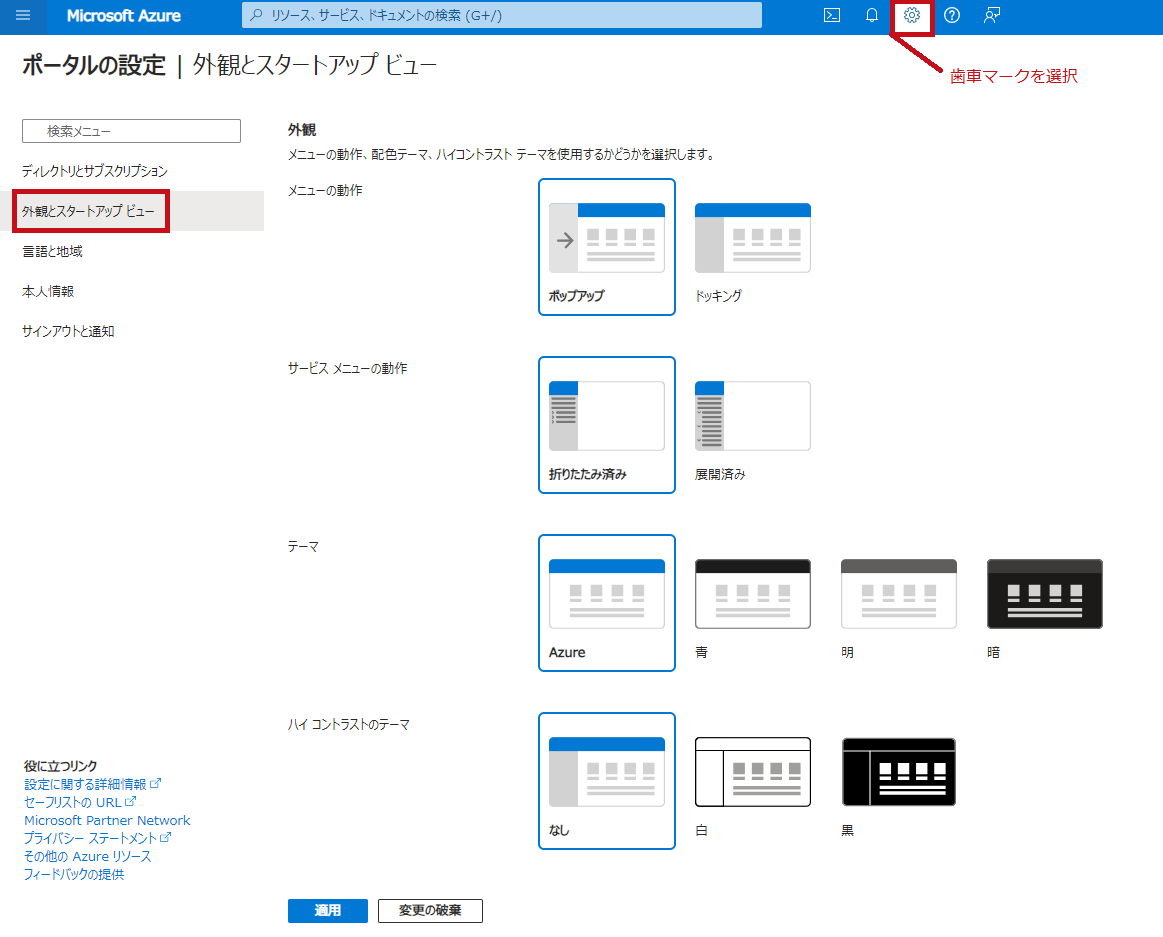
Task: Open プライバシー ステートメント link
Action: click(90, 838)
